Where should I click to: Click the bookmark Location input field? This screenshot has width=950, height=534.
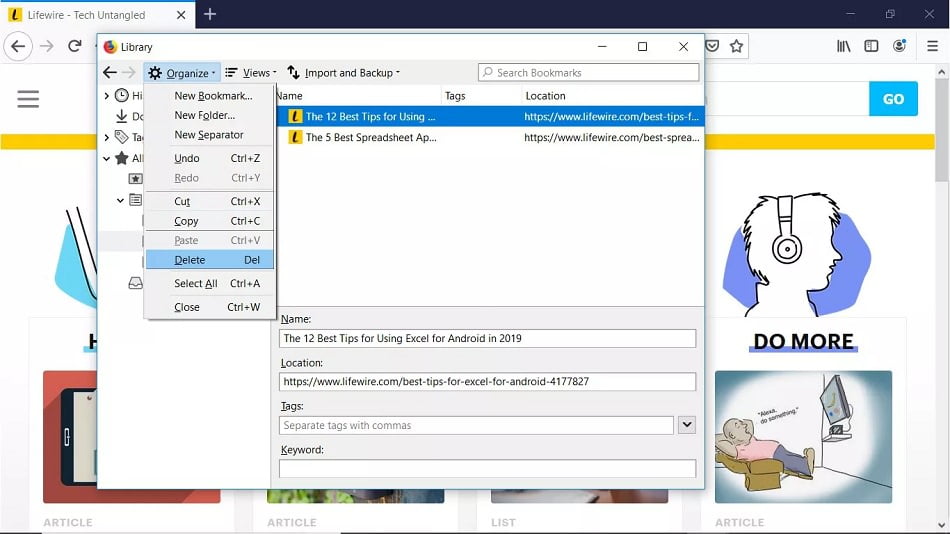[487, 382]
